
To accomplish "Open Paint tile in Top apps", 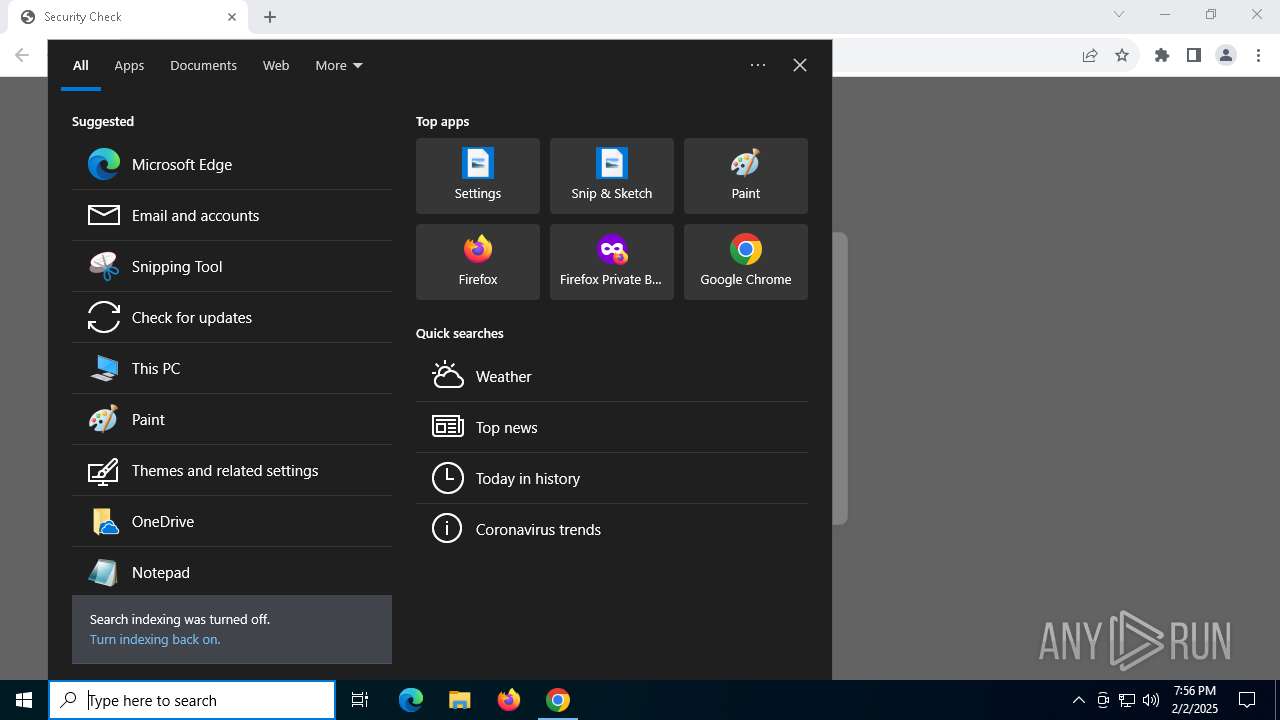I will pyautogui.click(x=746, y=176).
